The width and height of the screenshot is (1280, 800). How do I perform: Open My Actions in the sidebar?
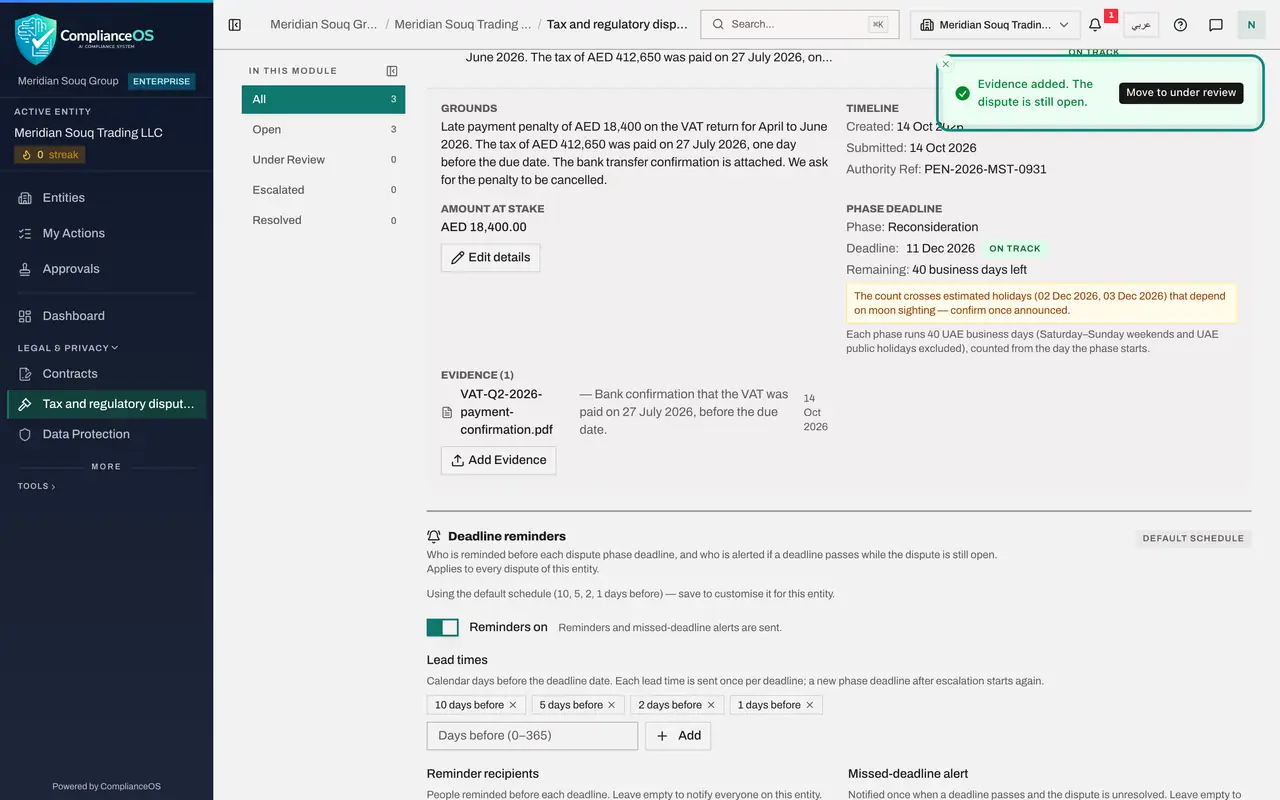click(x=106, y=233)
